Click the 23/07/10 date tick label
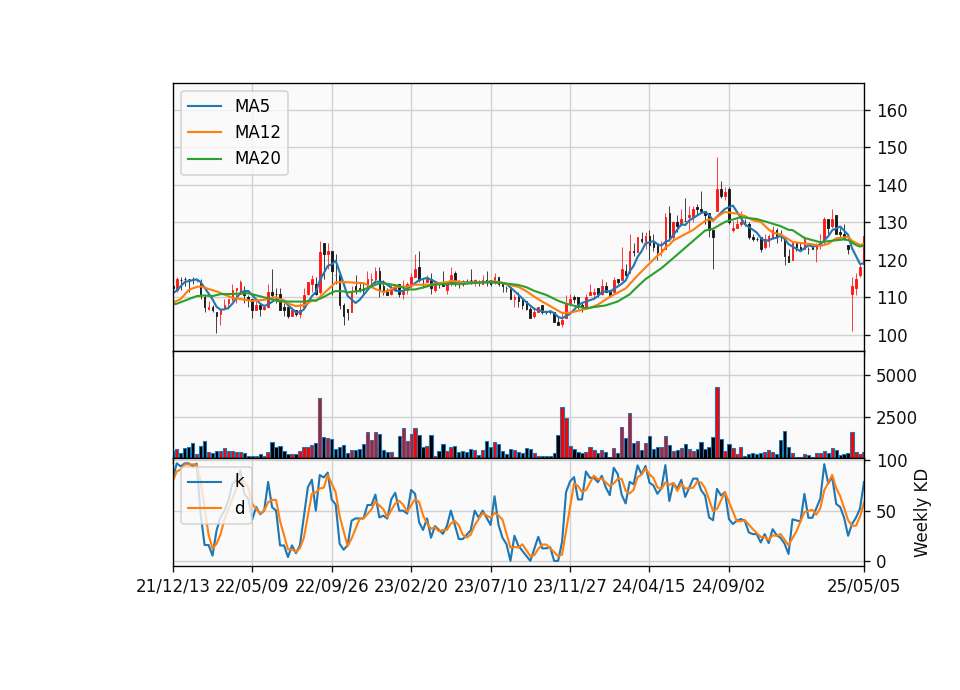This screenshot has height=690, width=960. [490, 586]
